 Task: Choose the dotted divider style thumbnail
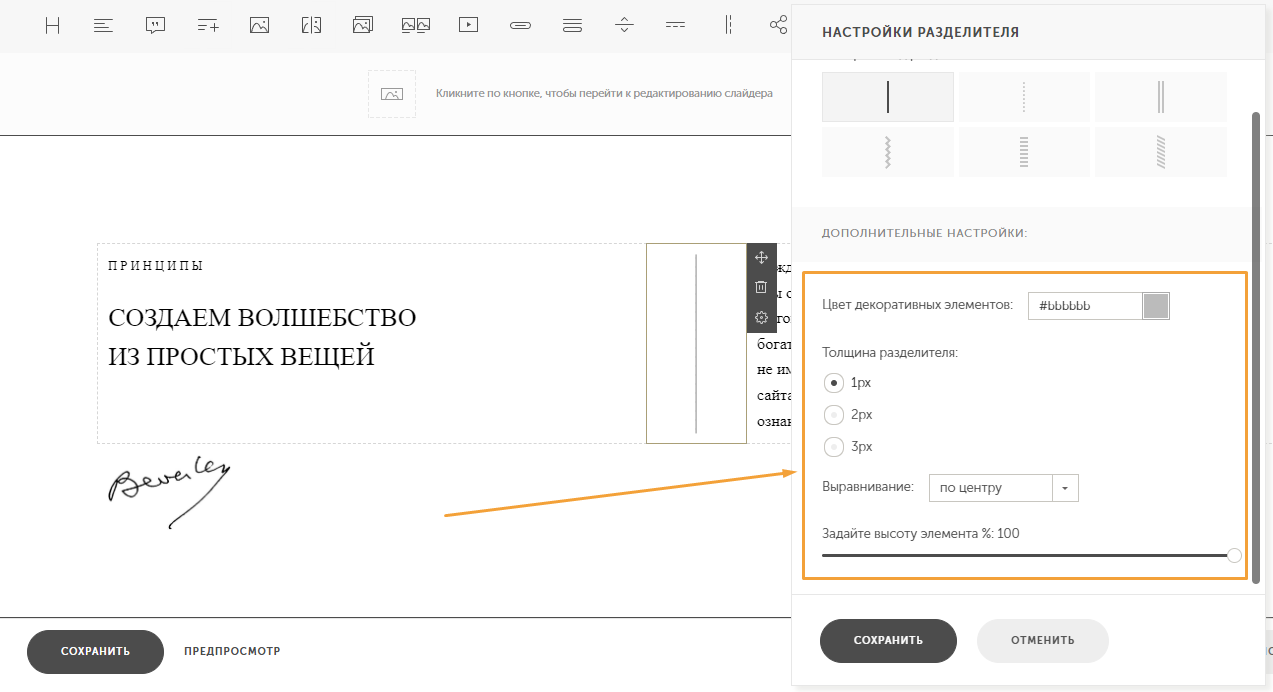1024,97
